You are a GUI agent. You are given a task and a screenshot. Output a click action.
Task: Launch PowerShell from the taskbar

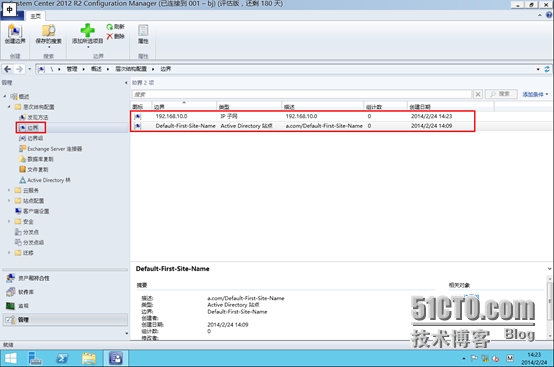pos(62,358)
